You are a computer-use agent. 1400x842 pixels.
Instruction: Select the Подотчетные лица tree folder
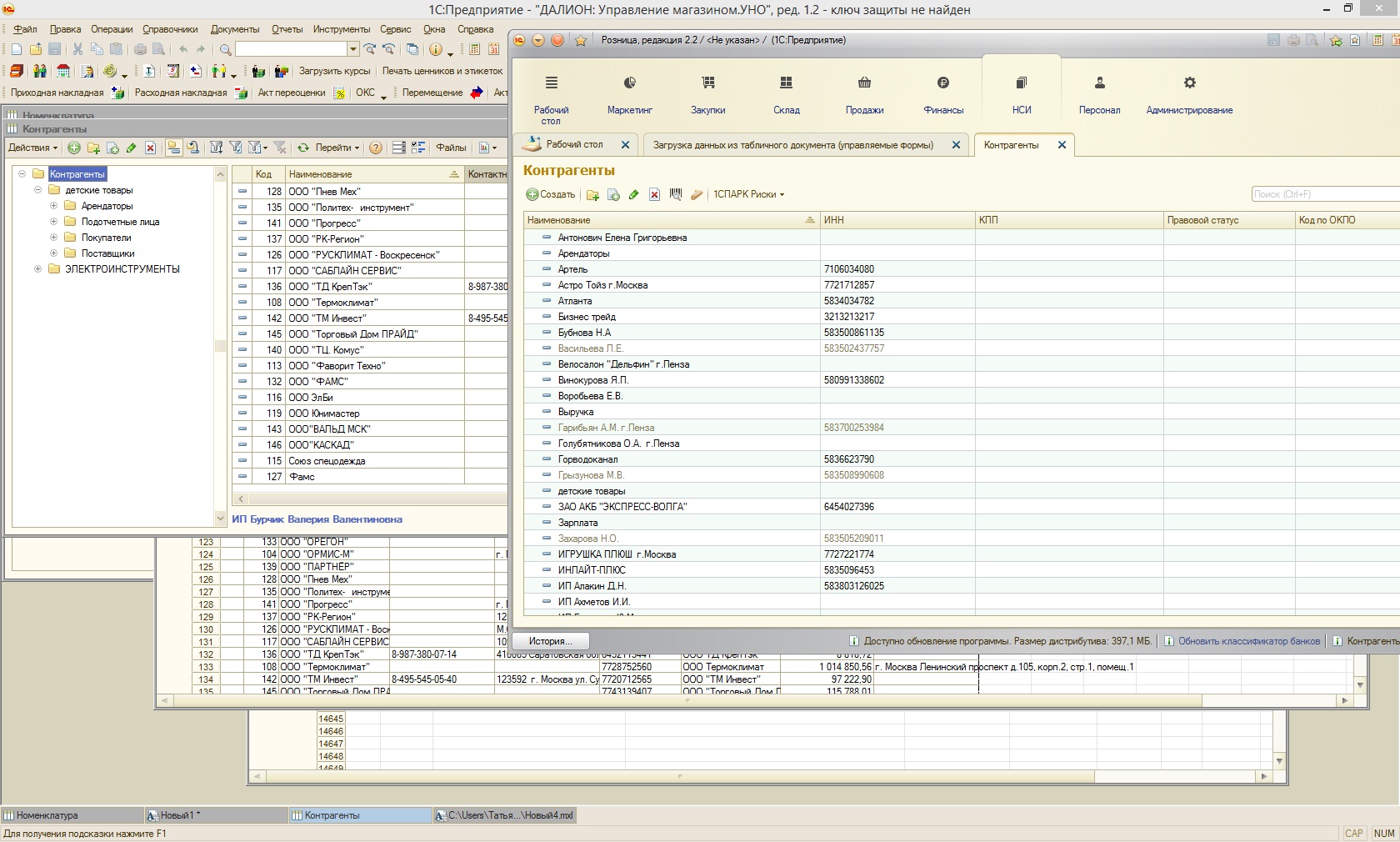point(120,222)
